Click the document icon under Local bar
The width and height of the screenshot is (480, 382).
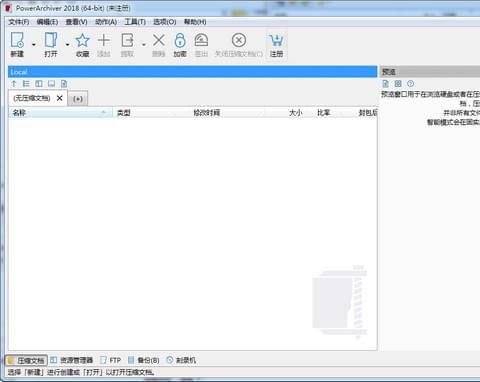[x=64, y=84]
